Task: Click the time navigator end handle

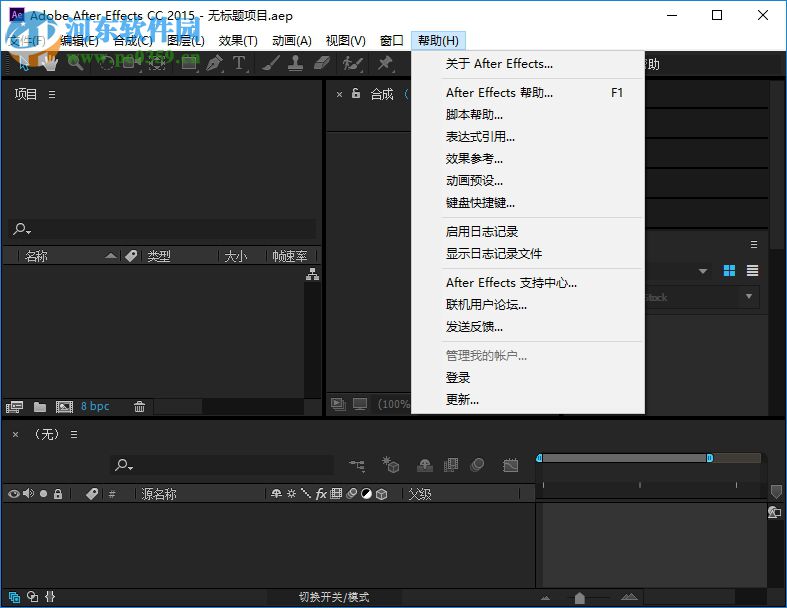Action: pos(710,458)
